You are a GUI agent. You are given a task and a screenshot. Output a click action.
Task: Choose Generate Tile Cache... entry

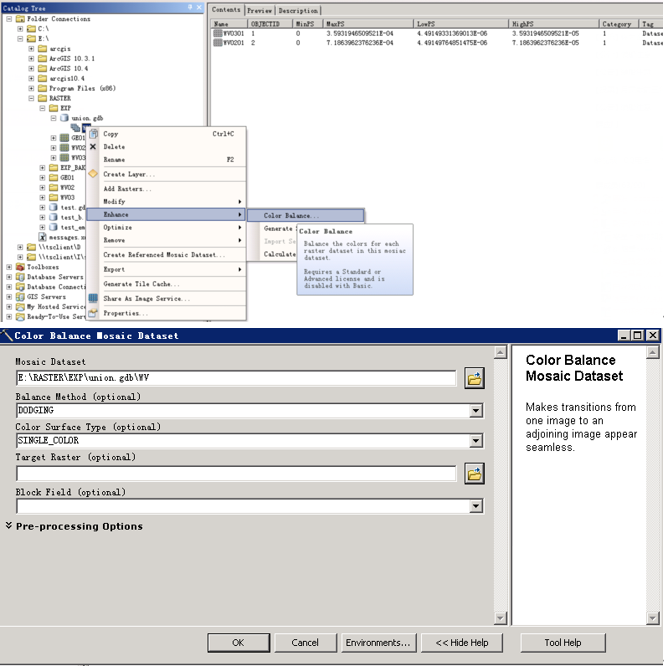[x=166, y=284]
